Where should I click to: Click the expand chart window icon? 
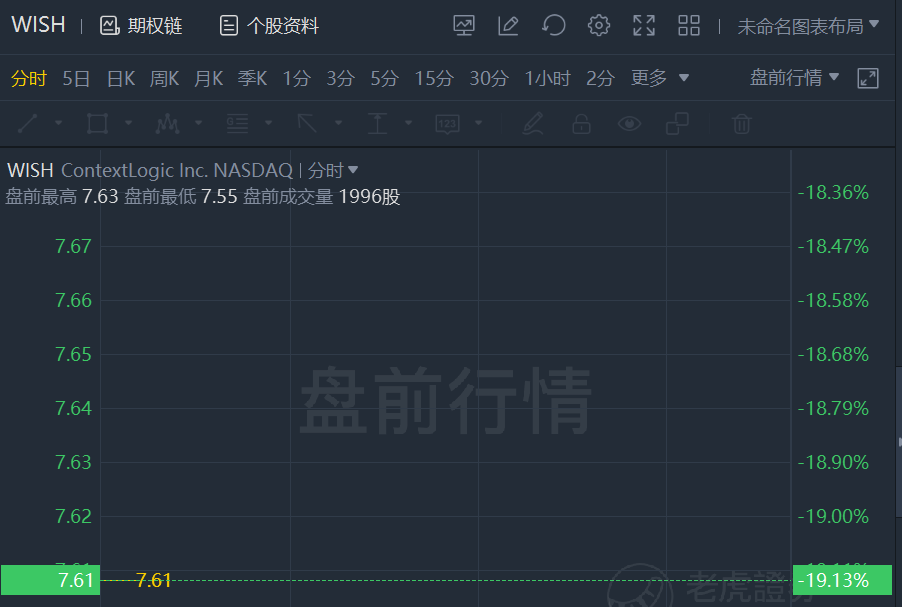[x=867, y=78]
